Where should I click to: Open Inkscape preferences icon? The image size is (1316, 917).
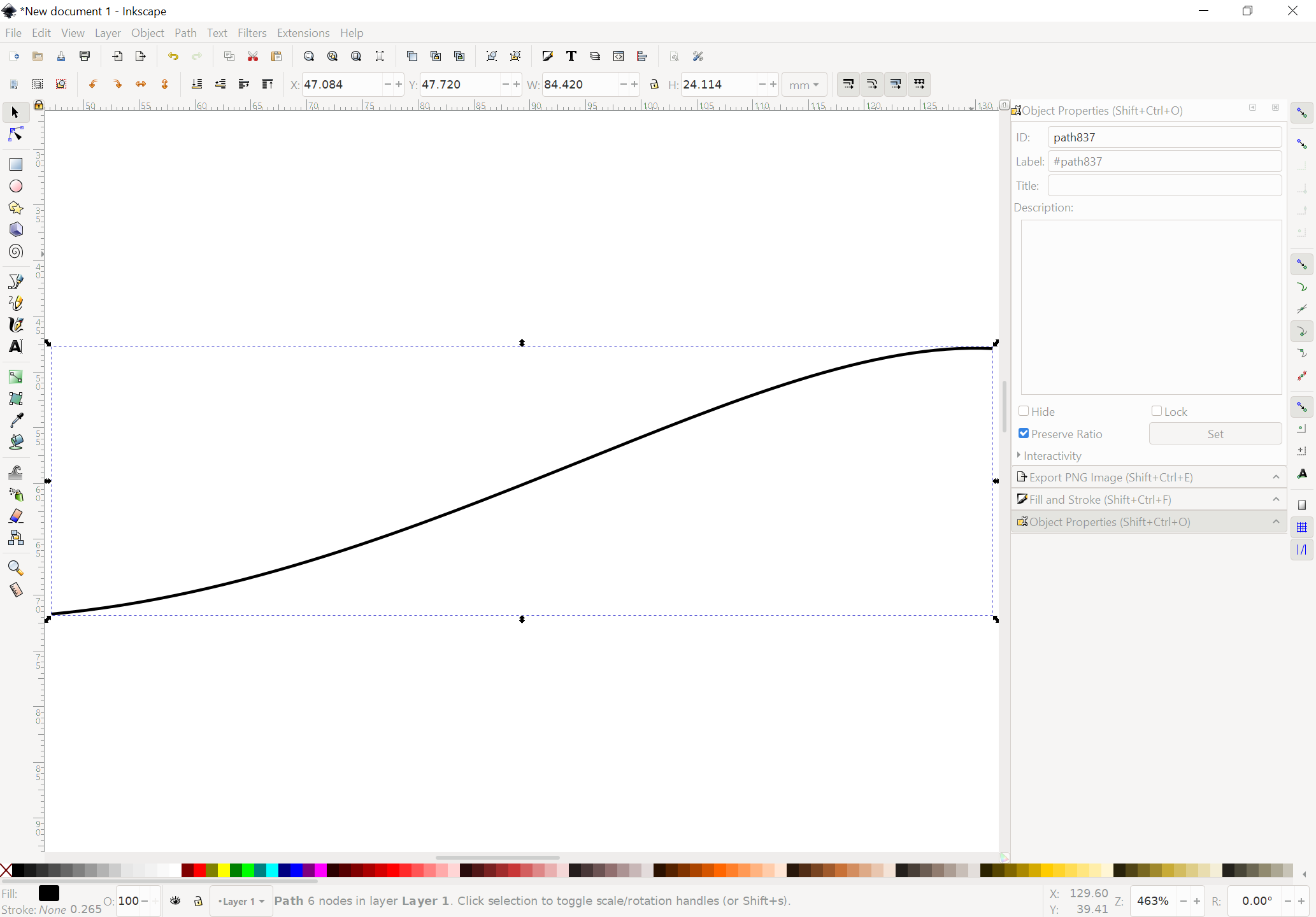pos(698,56)
